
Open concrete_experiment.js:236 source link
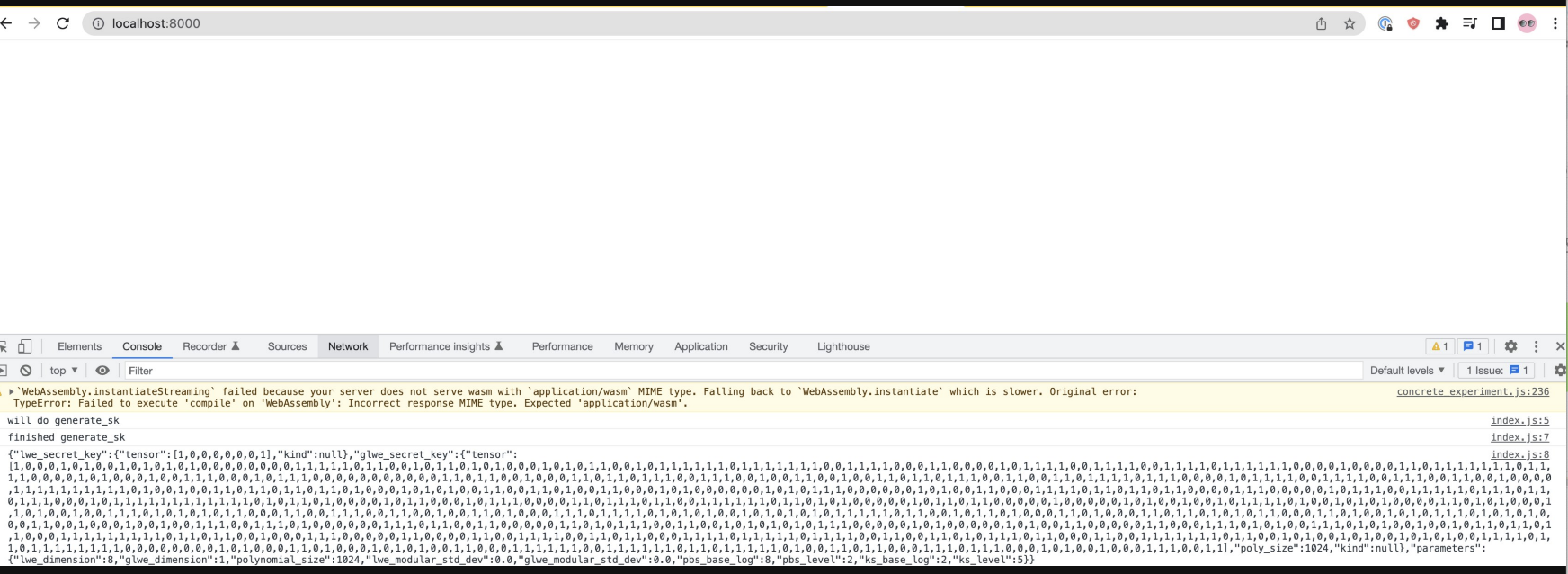click(x=1473, y=392)
